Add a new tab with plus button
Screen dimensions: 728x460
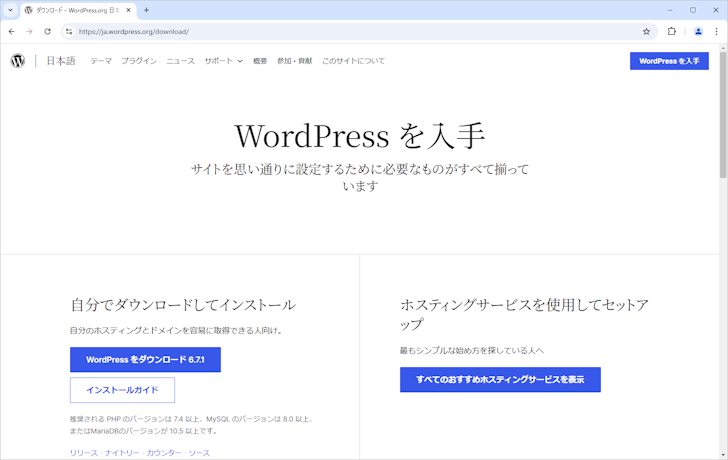pyautogui.click(x=146, y=10)
